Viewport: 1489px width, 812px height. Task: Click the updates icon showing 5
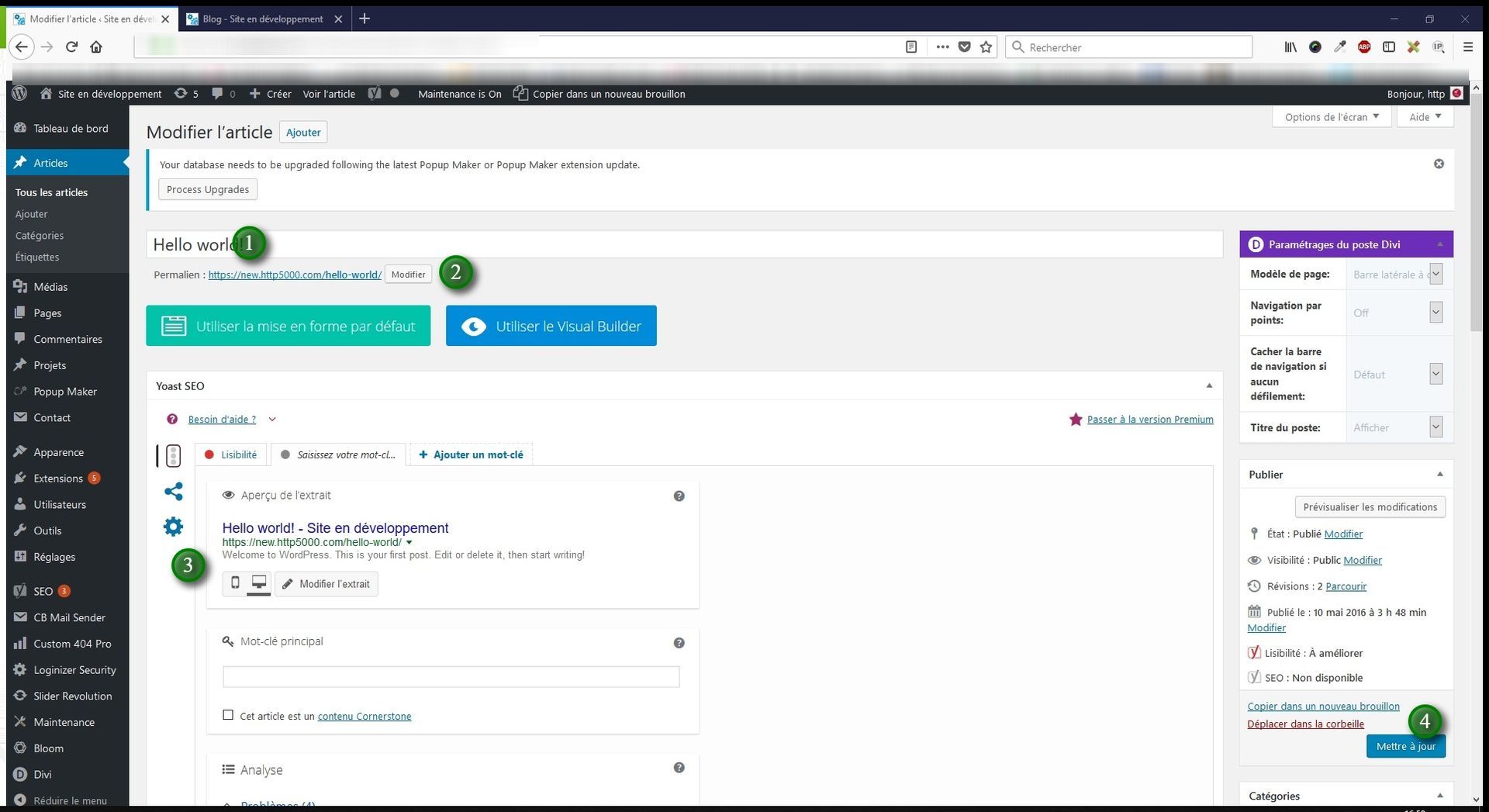pyautogui.click(x=186, y=94)
